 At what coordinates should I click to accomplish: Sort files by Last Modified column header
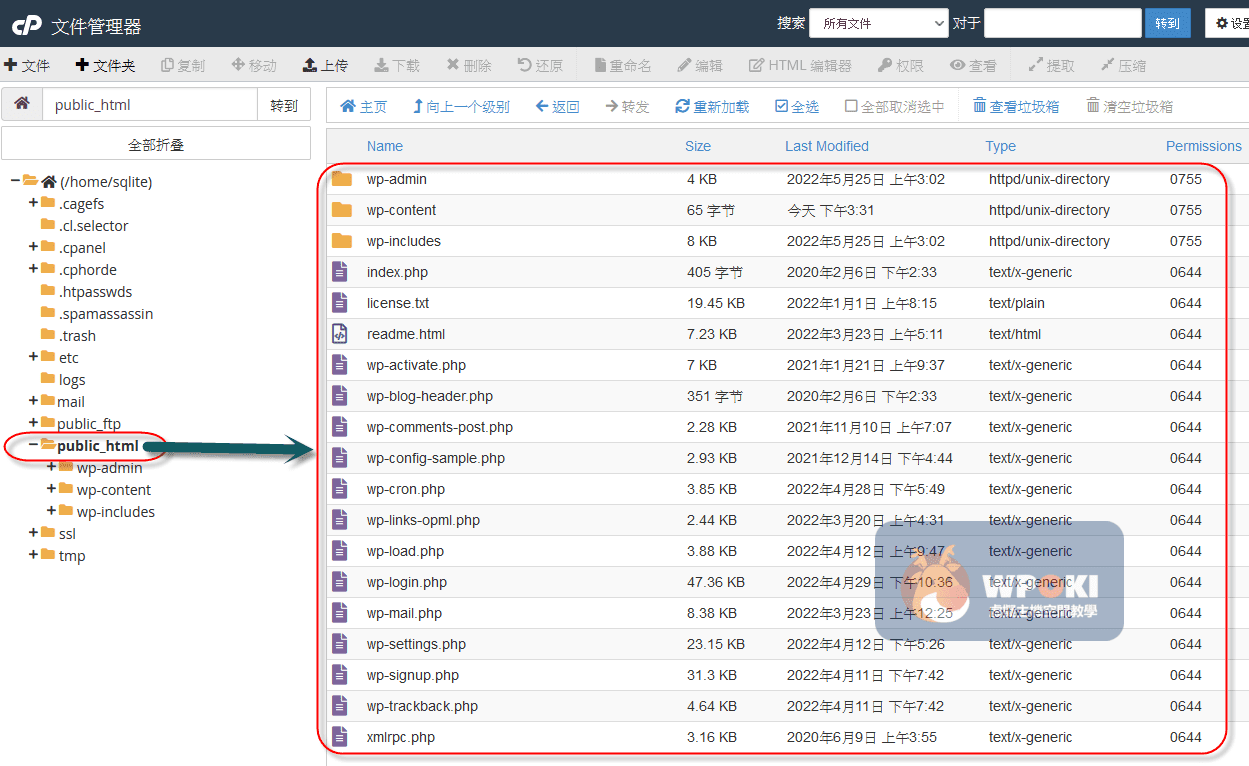[827, 146]
